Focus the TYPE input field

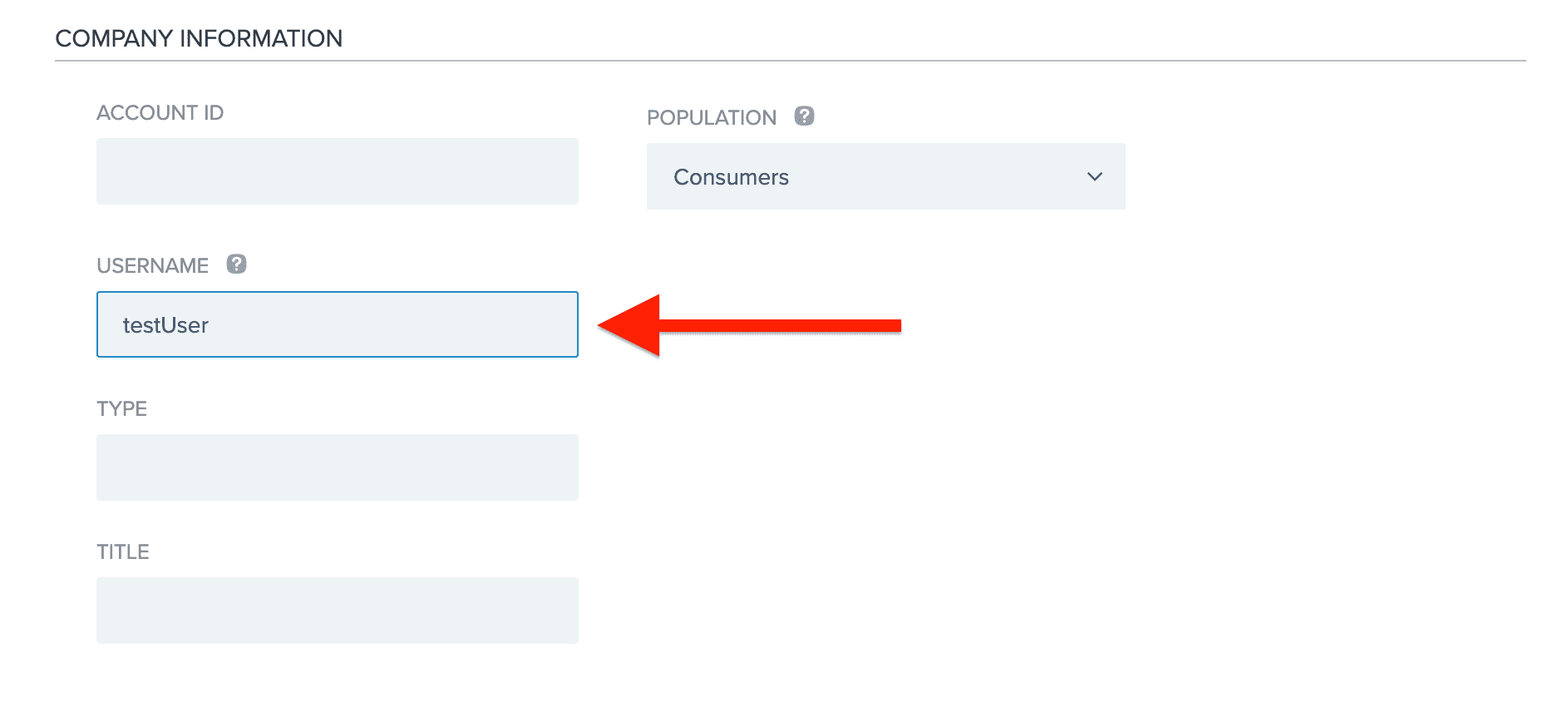(338, 467)
